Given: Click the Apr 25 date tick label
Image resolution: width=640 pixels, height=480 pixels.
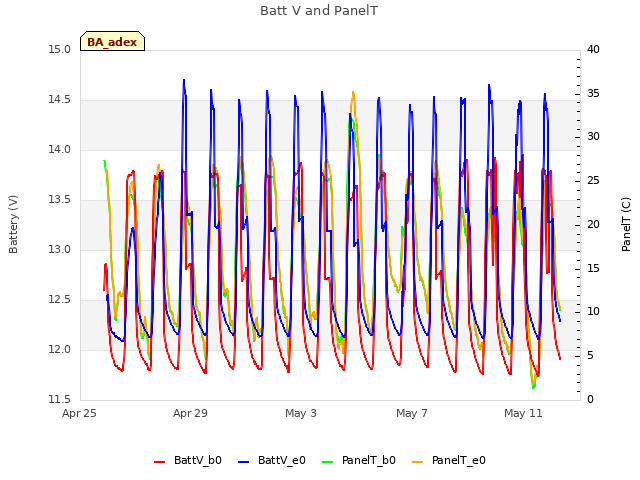Looking at the screenshot, I should pos(79,413).
